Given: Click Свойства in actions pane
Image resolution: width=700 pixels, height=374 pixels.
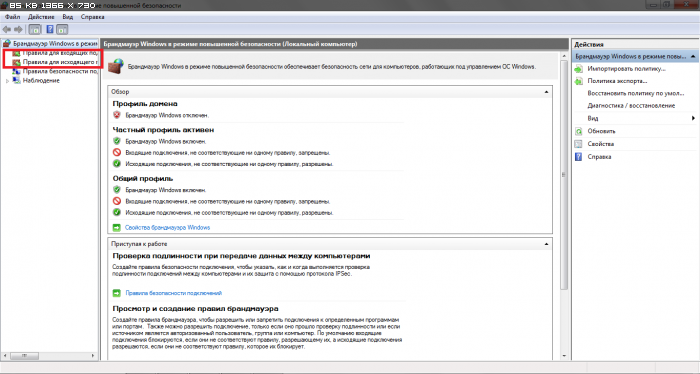Looking at the screenshot, I should (x=600, y=144).
